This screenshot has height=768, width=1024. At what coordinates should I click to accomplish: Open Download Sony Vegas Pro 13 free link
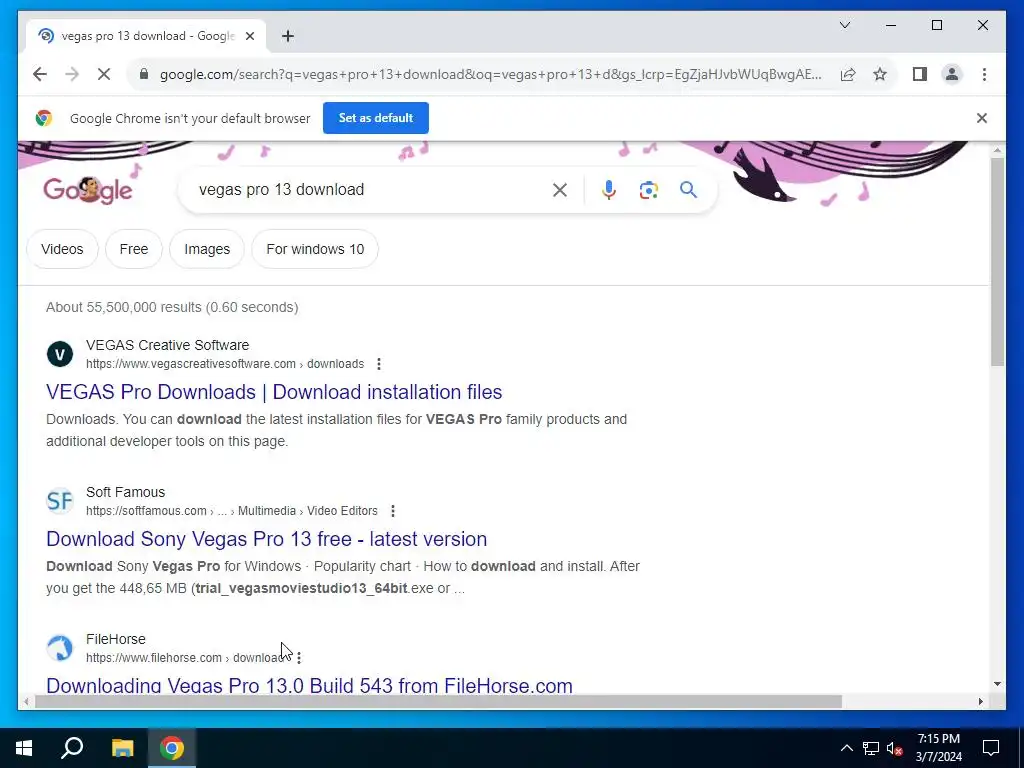266,539
